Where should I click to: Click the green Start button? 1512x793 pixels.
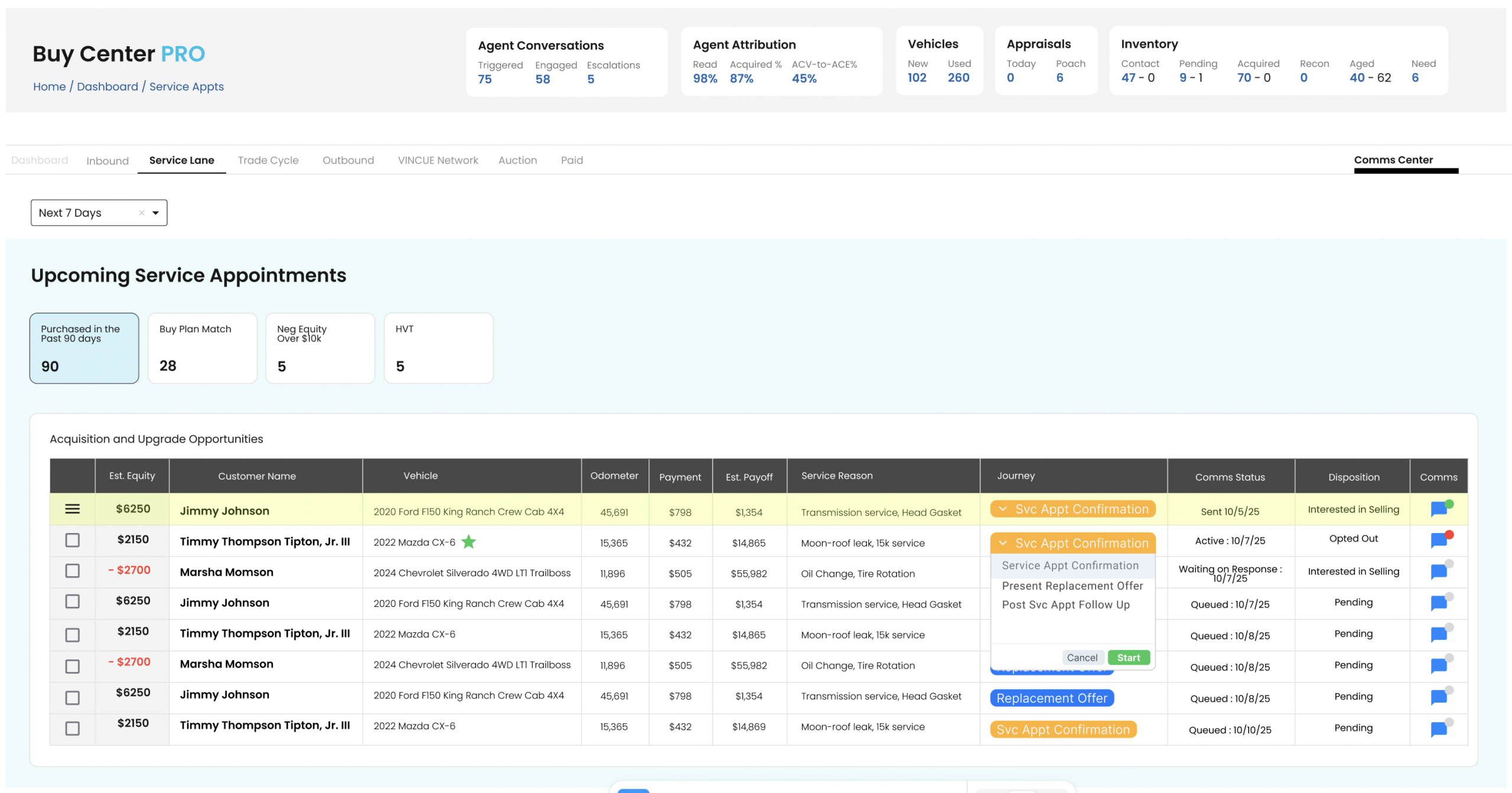[1128, 658]
